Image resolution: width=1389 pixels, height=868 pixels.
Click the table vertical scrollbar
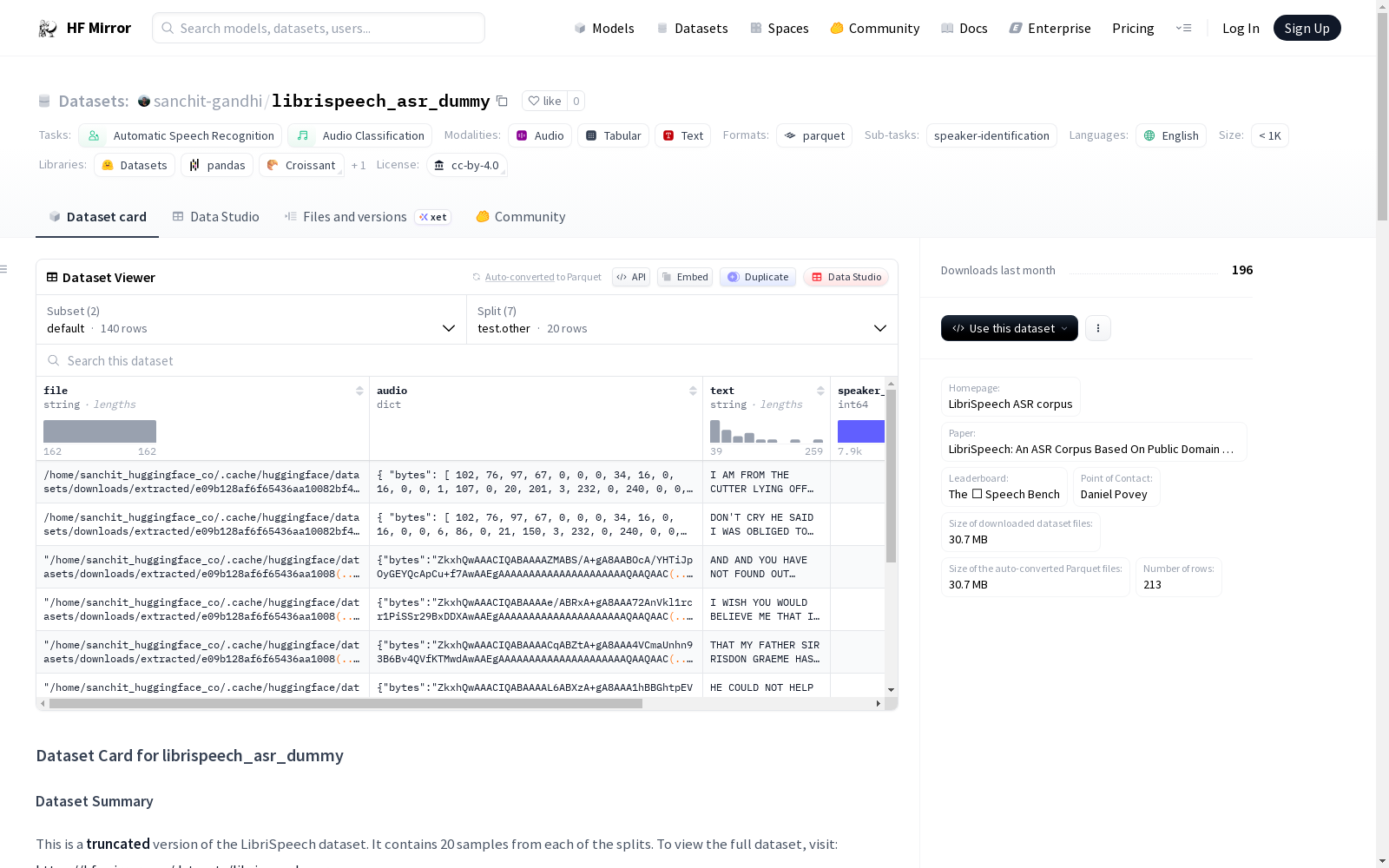(891, 476)
